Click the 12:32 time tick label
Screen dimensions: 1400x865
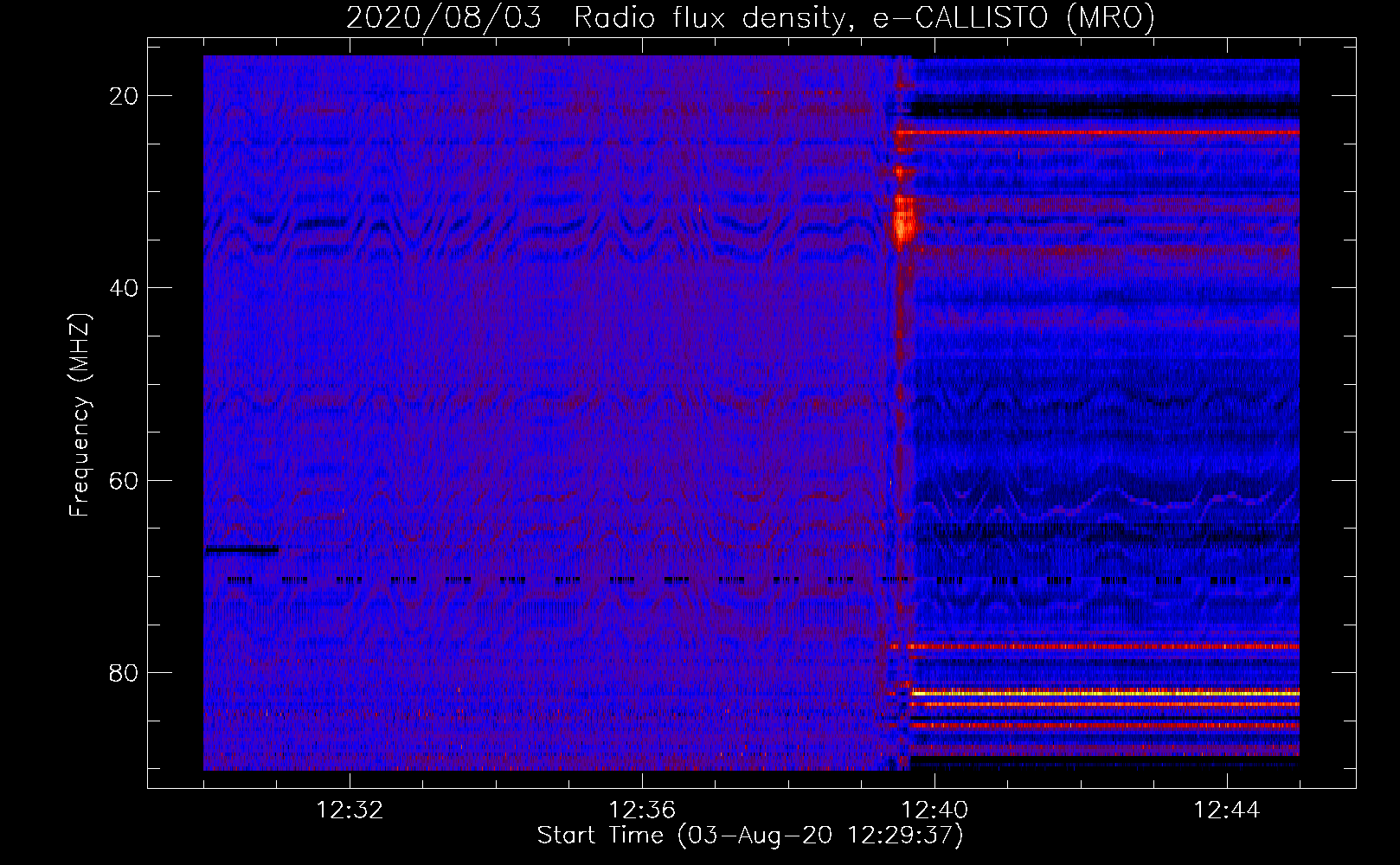point(350,811)
